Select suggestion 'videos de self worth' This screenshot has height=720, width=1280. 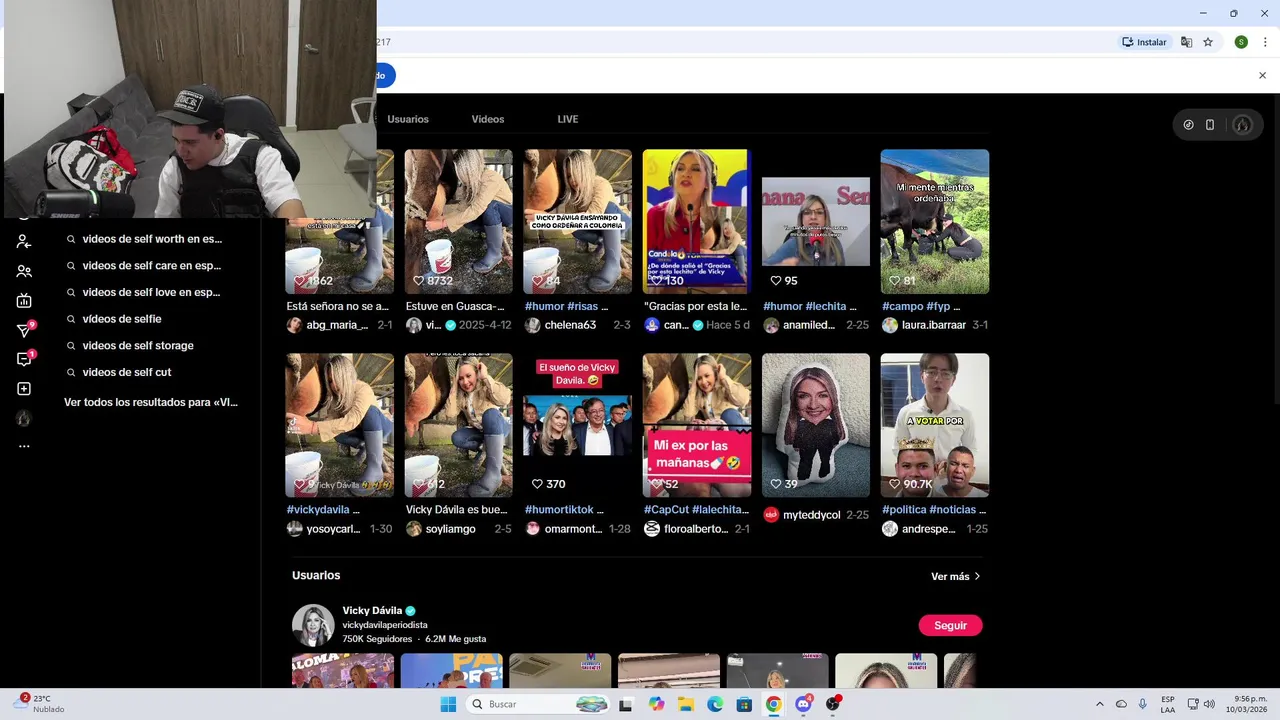(x=152, y=239)
